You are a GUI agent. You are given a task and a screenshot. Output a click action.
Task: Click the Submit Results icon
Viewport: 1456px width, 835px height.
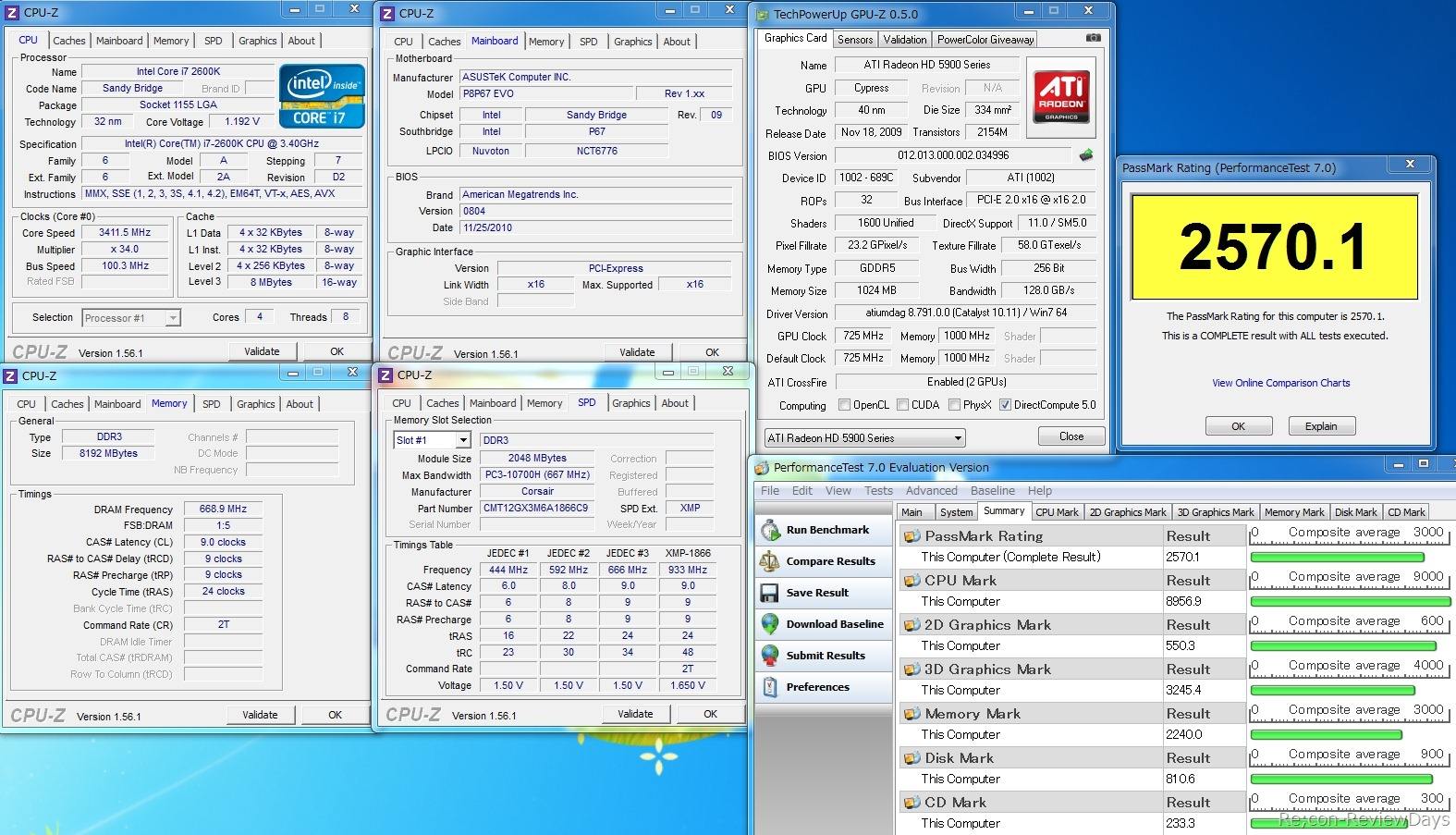[769, 656]
